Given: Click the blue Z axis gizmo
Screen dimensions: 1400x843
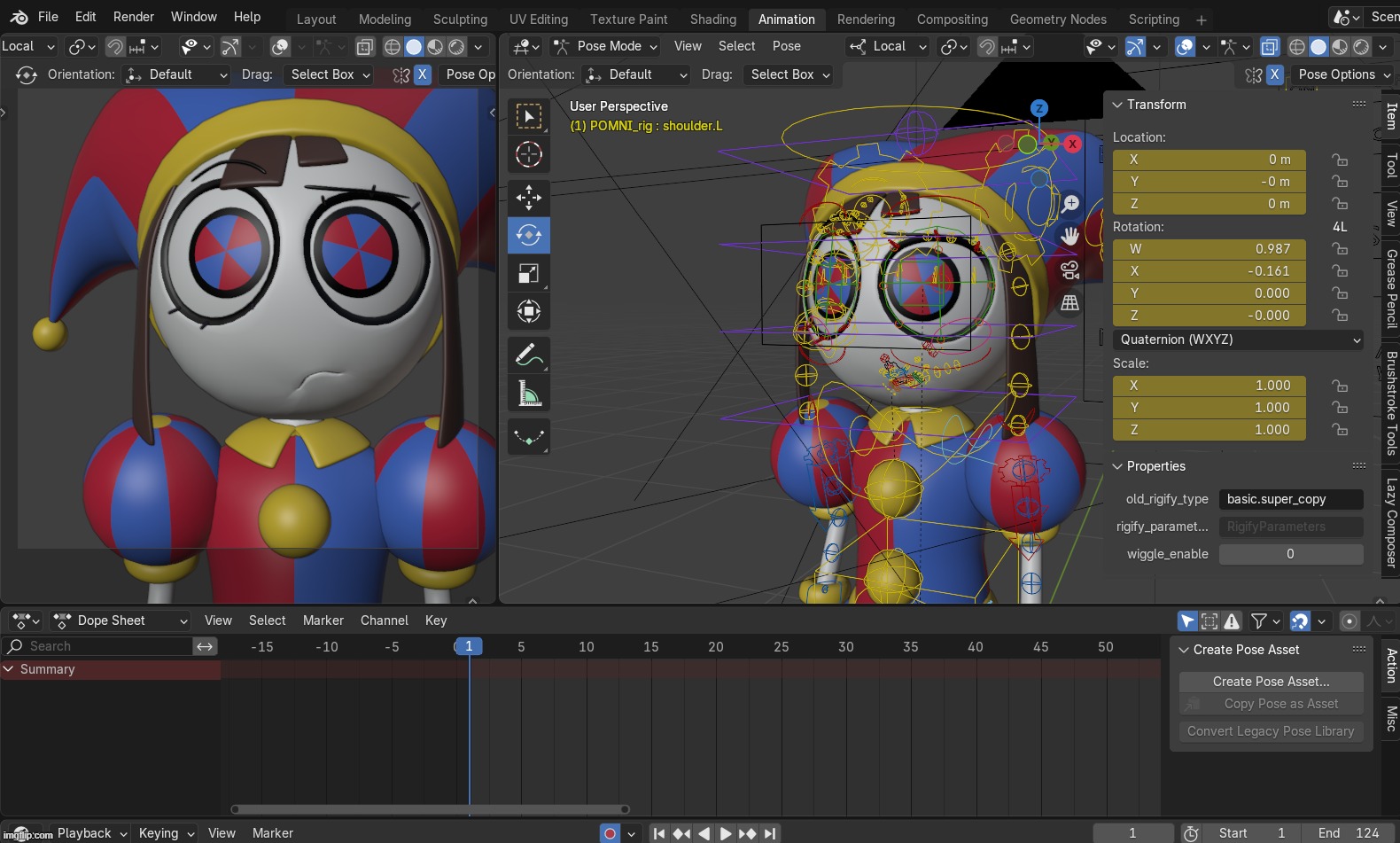Looking at the screenshot, I should [x=1038, y=108].
